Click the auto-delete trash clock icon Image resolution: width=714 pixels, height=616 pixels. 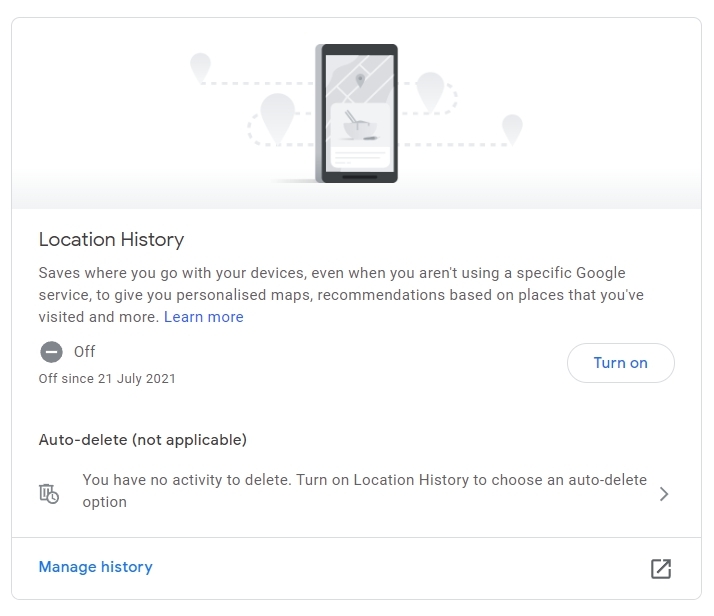click(49, 494)
